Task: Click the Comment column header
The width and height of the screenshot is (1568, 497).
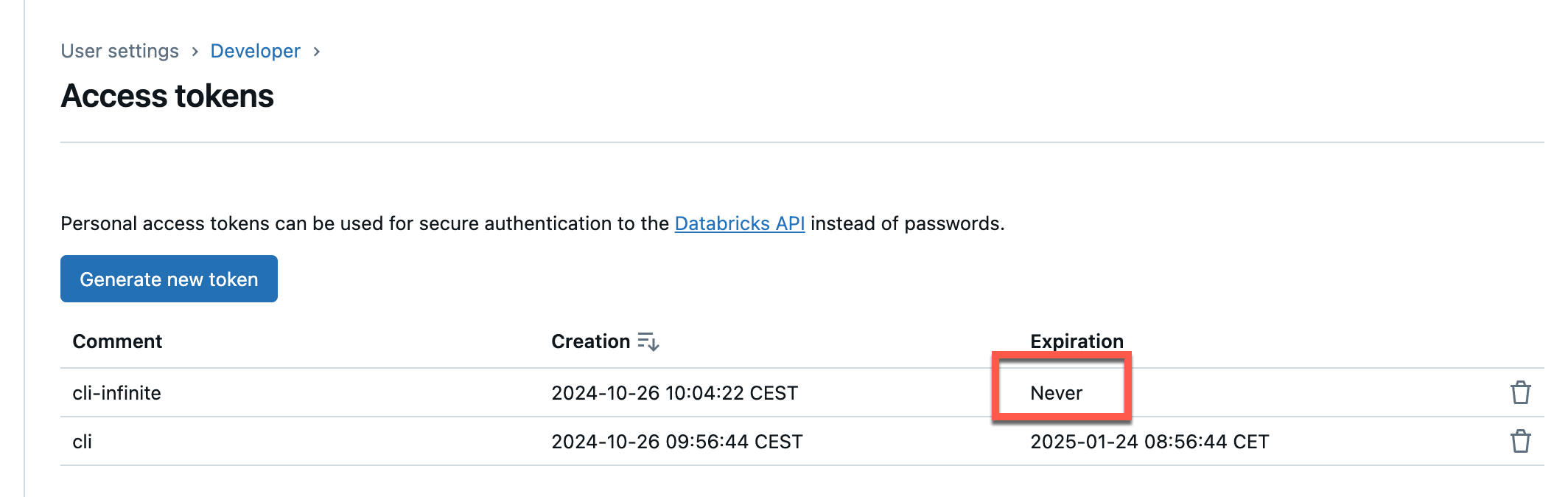Action: point(117,341)
